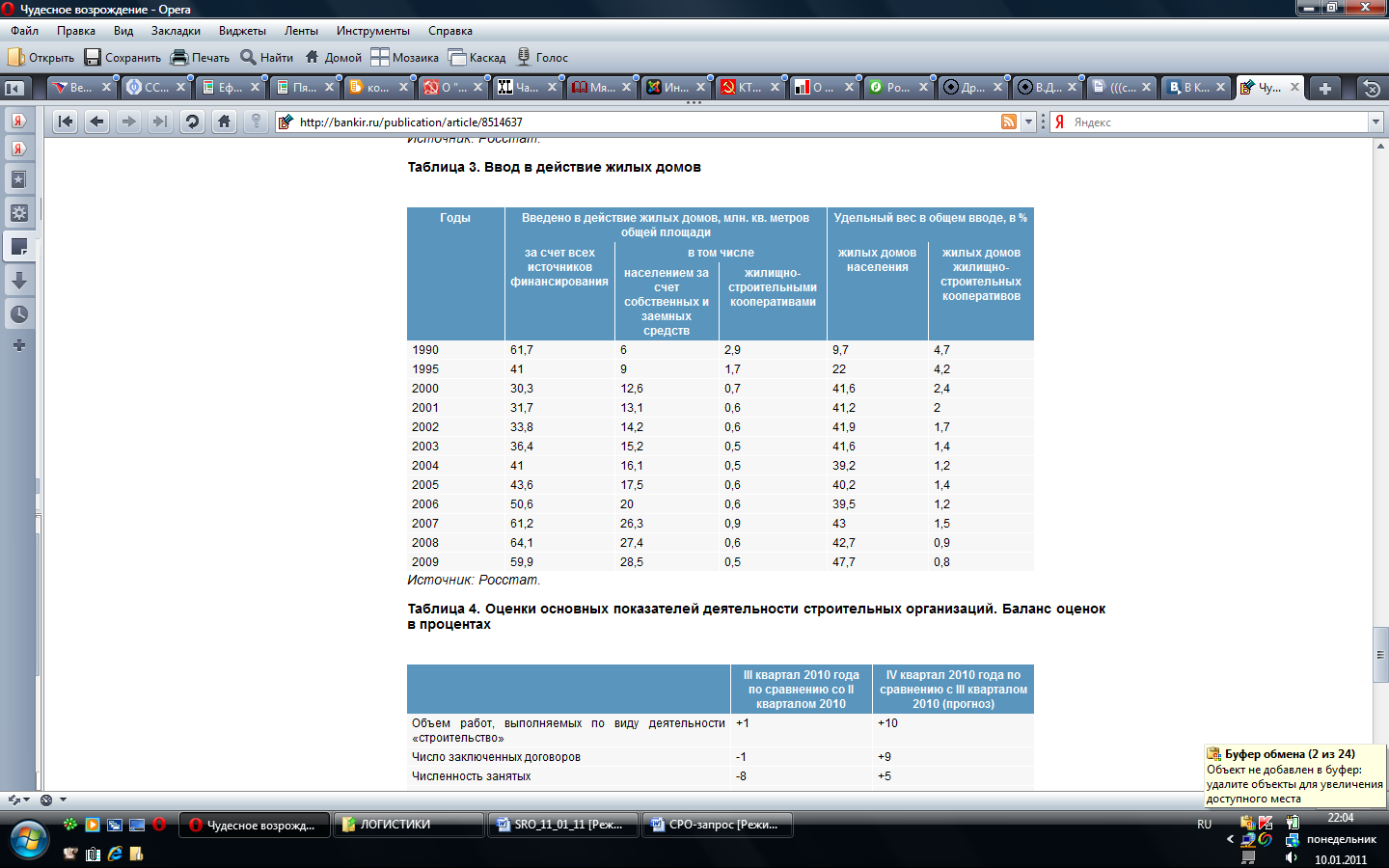Open the closed tabs trash icon
Screen dimensions: 1389x868
click(x=1371, y=88)
